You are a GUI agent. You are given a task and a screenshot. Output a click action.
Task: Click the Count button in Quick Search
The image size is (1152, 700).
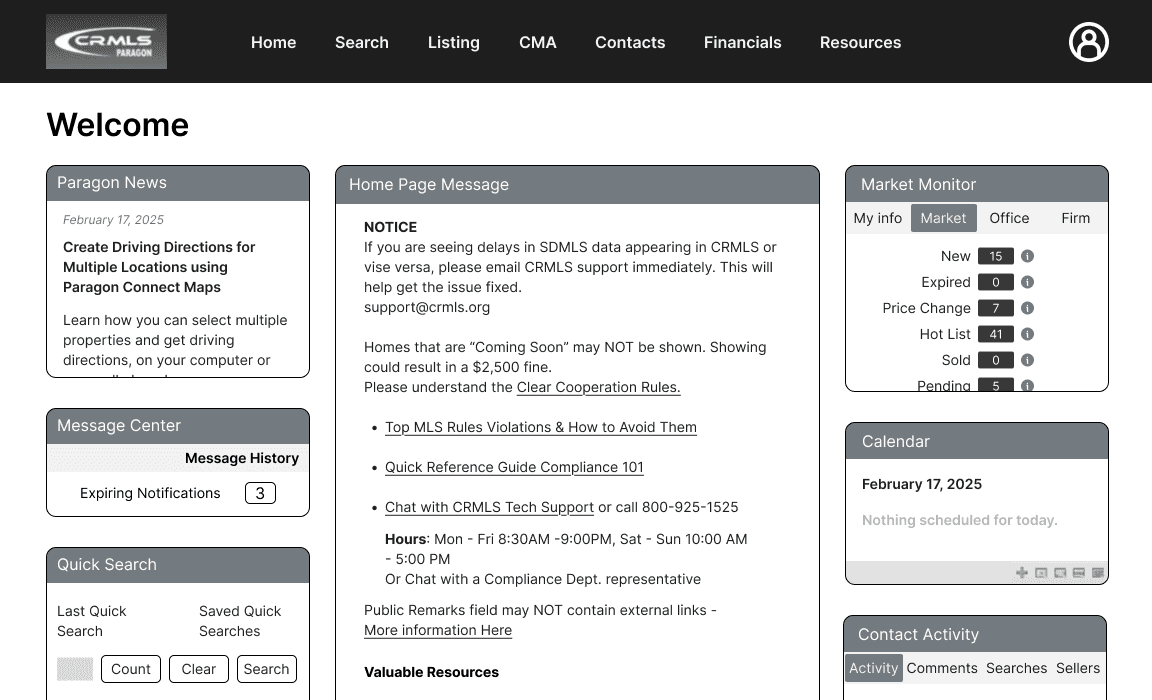point(131,669)
